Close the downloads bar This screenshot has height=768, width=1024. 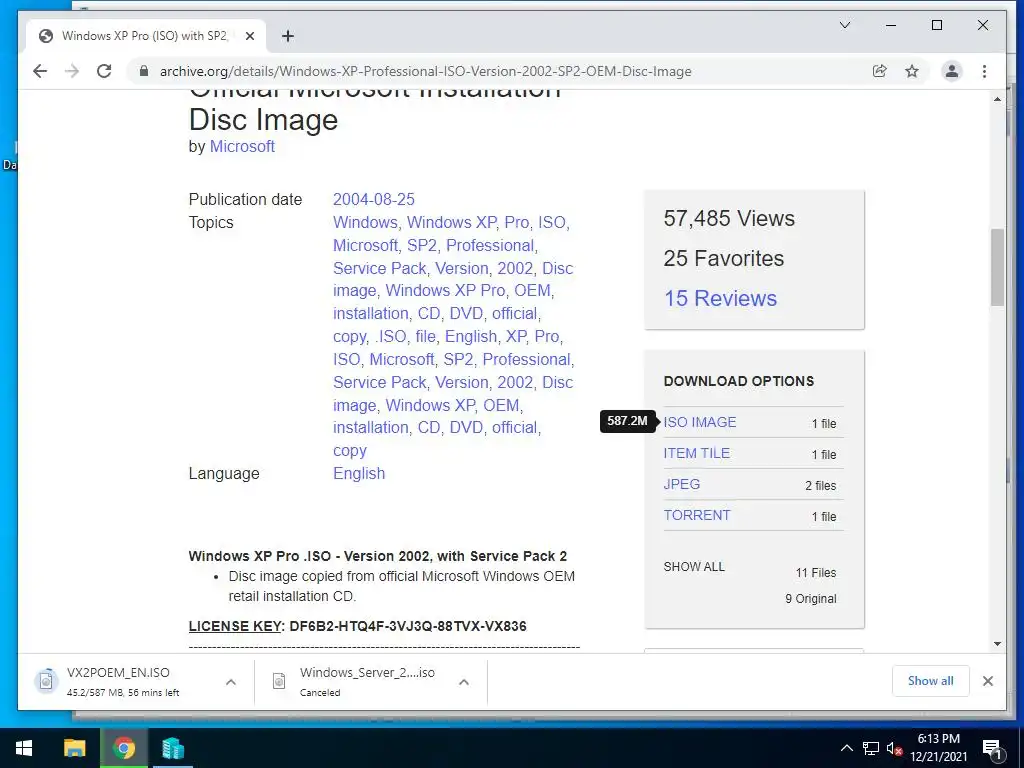click(988, 681)
